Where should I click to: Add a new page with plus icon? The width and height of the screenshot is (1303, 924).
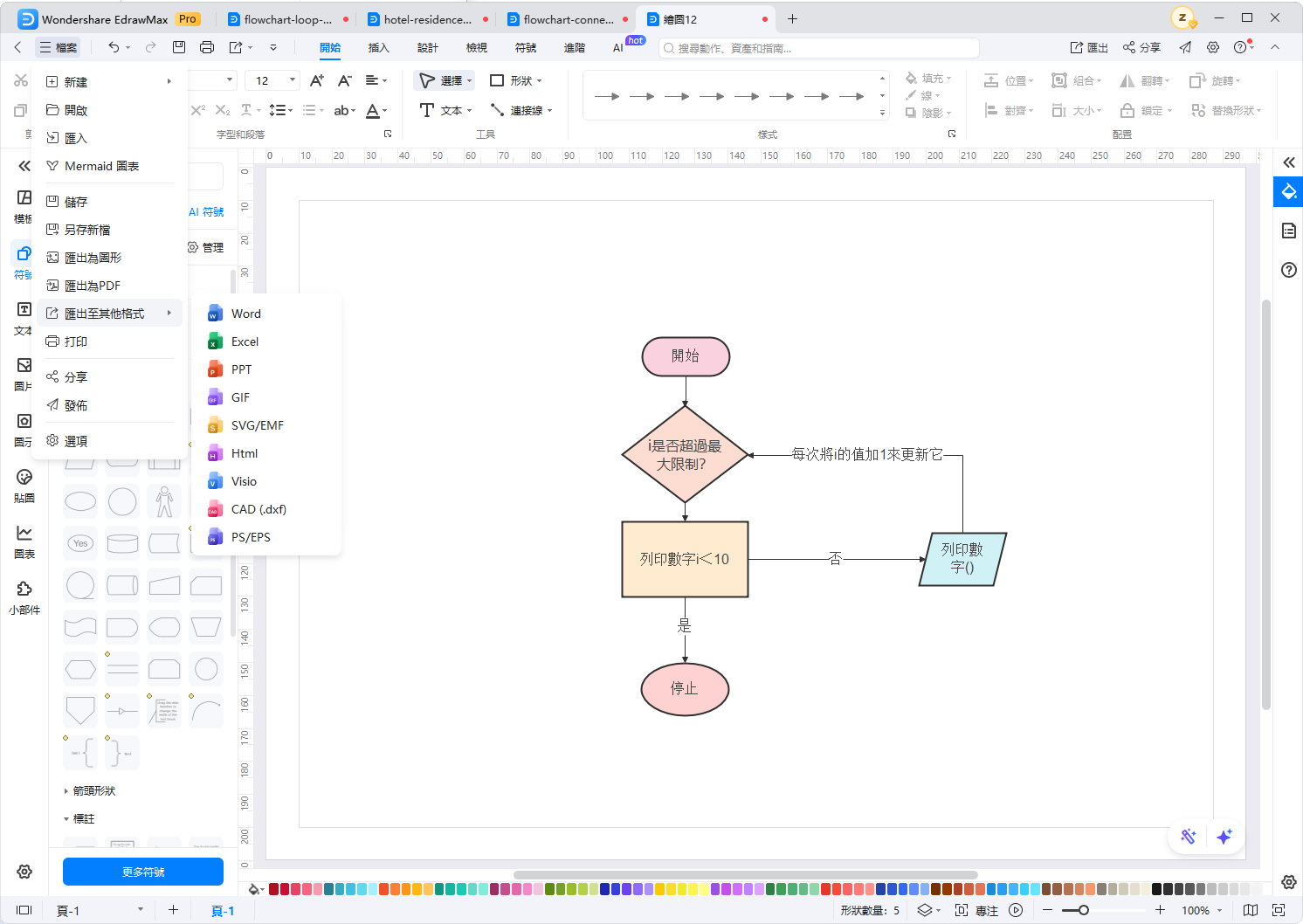[173, 910]
